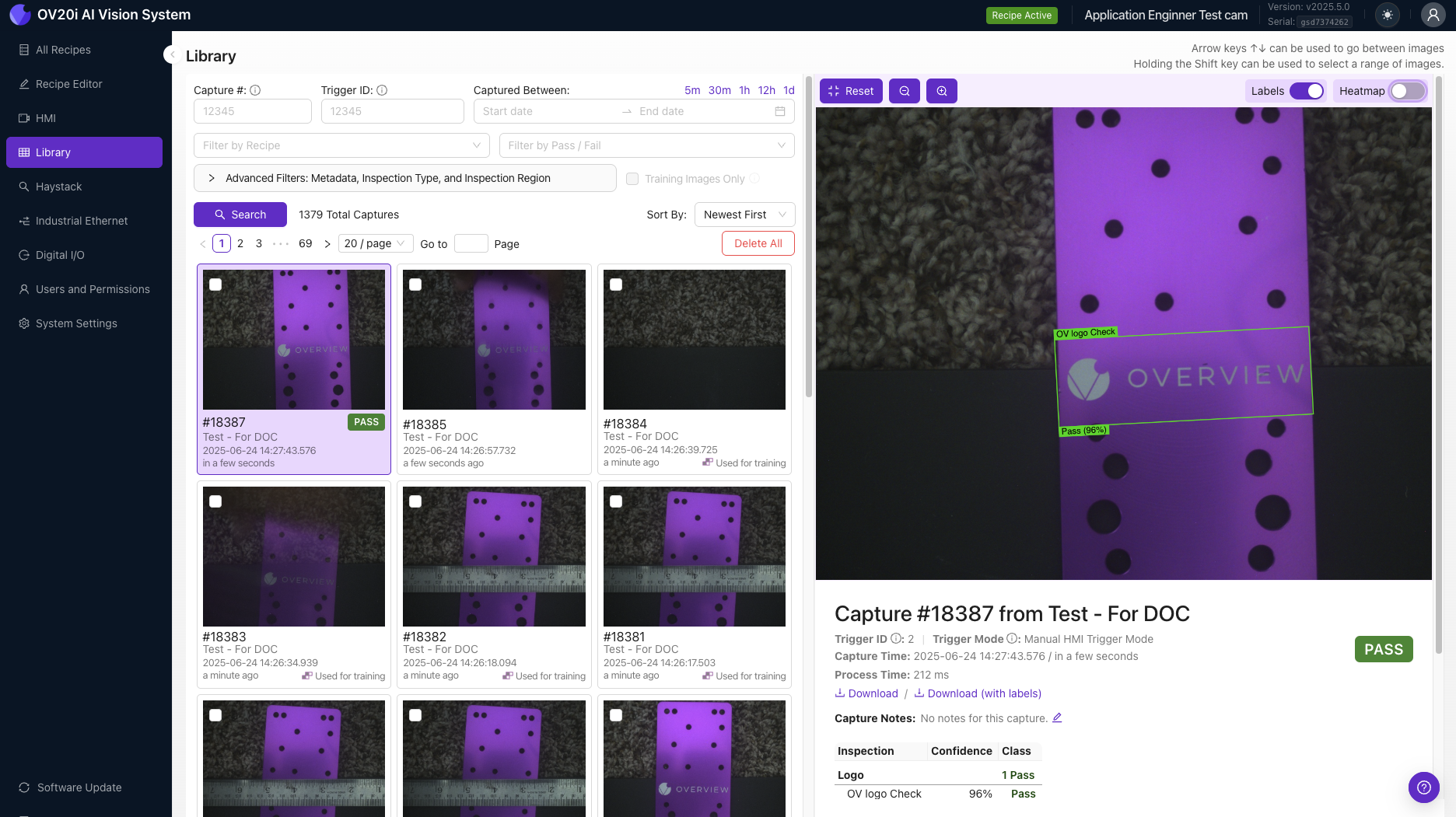Image resolution: width=1456 pixels, height=817 pixels.
Task: Disable the Labels toggle
Action: [1307, 91]
